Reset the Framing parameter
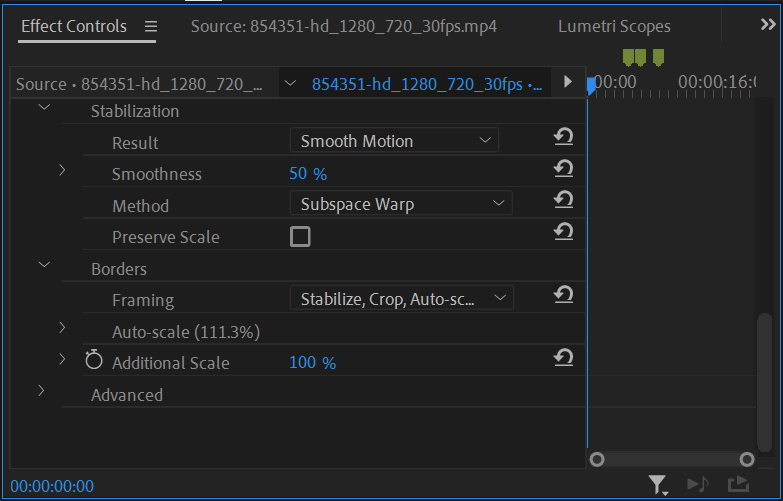The image size is (783, 501). click(563, 295)
